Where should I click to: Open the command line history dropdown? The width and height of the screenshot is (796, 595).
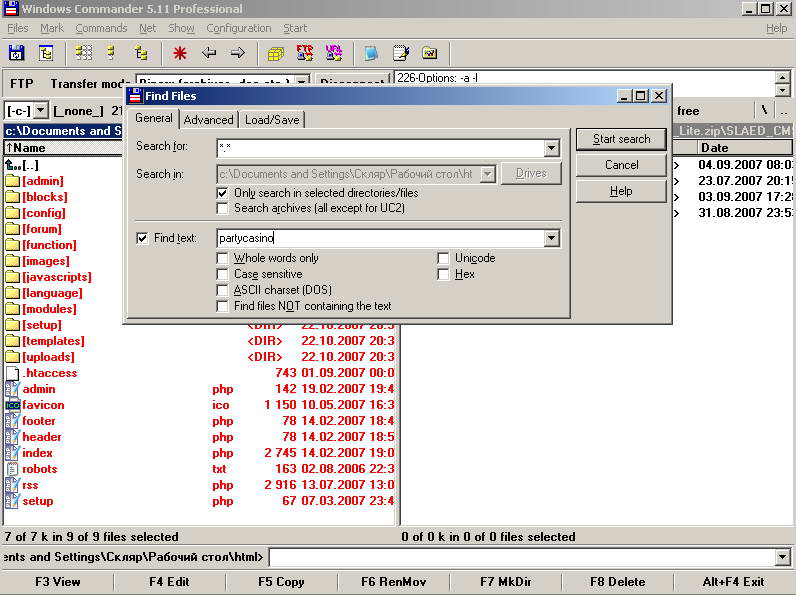pos(782,557)
